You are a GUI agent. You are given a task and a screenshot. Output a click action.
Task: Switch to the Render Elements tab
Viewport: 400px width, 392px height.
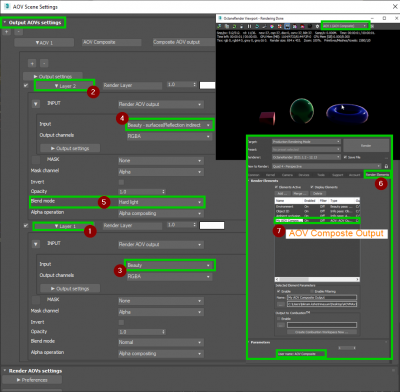377,174
